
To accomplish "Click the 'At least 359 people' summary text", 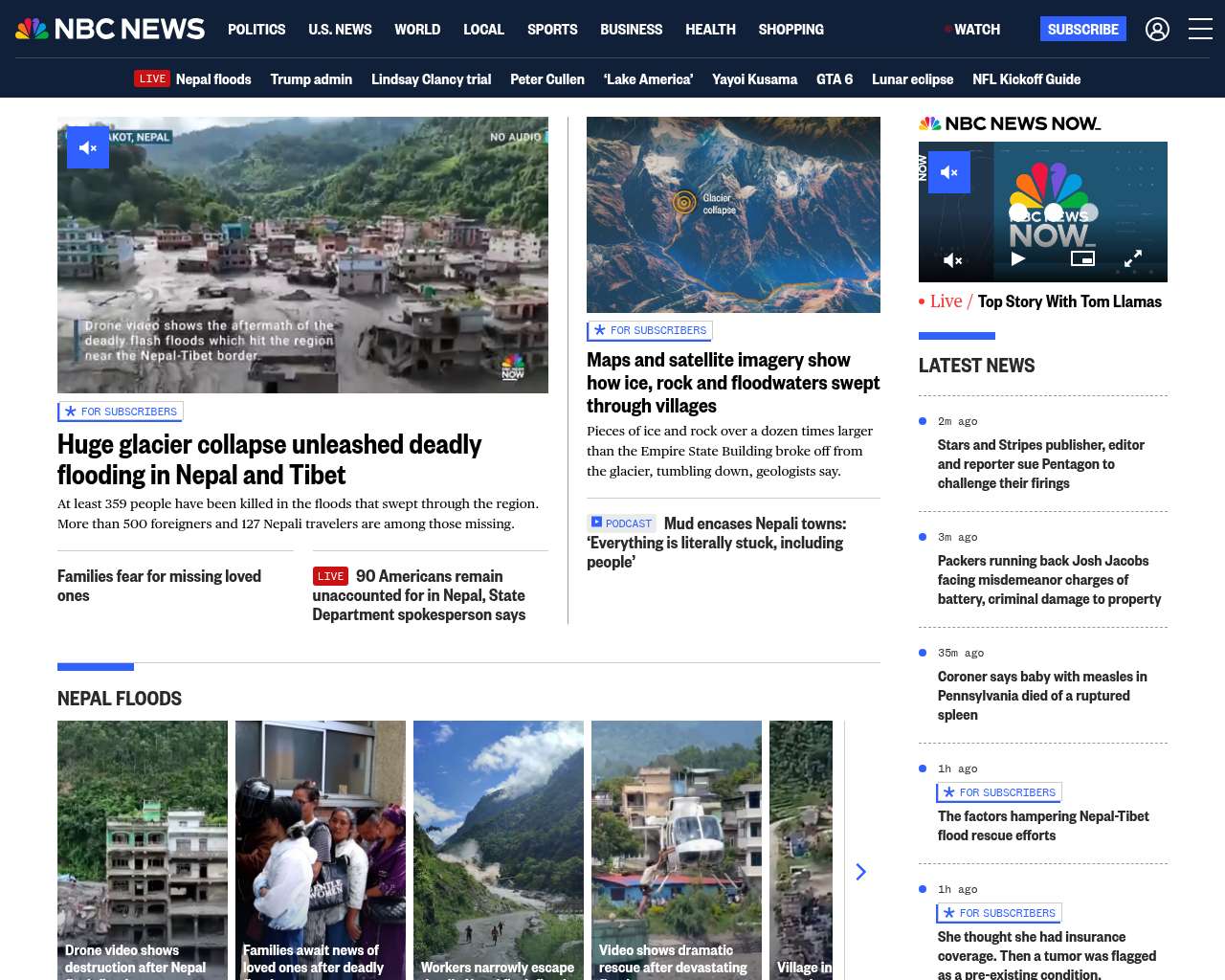I will pyautogui.click(x=298, y=514).
